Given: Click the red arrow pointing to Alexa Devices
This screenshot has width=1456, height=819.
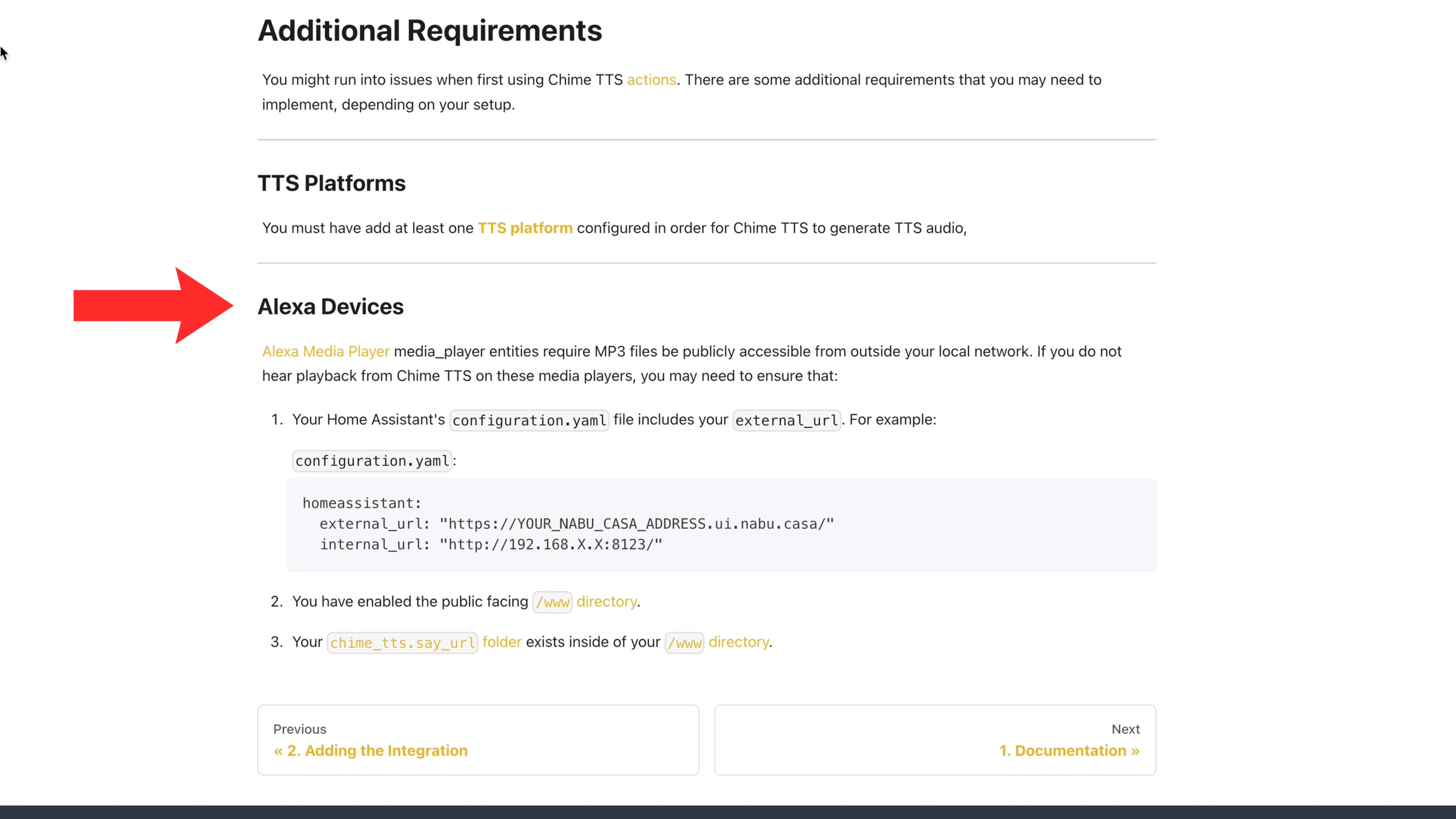Looking at the screenshot, I should coord(153,305).
